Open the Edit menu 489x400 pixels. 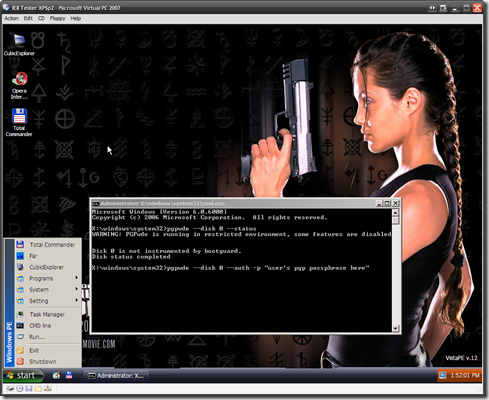coord(28,18)
